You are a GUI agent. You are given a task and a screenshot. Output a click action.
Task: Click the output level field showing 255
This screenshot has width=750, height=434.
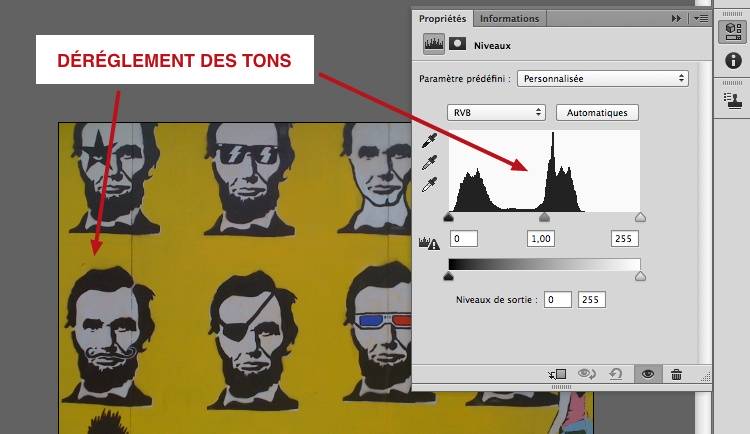point(592,300)
